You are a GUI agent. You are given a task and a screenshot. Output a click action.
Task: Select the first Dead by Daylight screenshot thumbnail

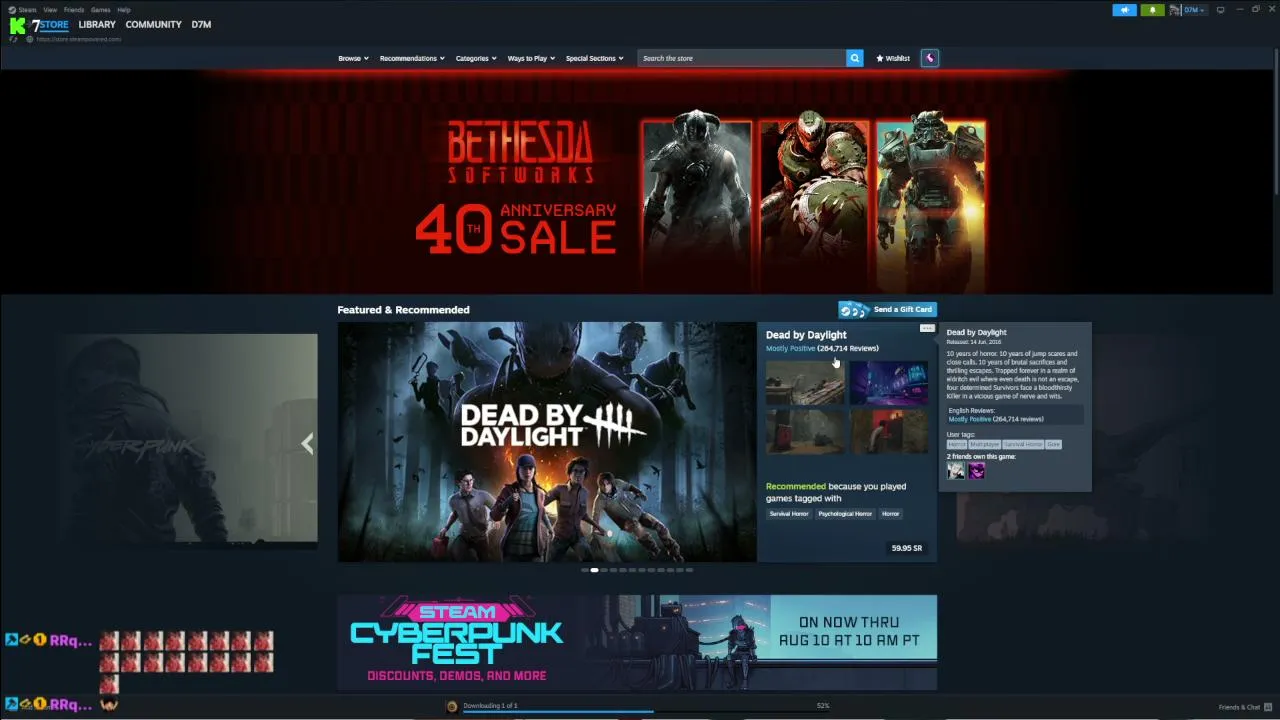(805, 383)
